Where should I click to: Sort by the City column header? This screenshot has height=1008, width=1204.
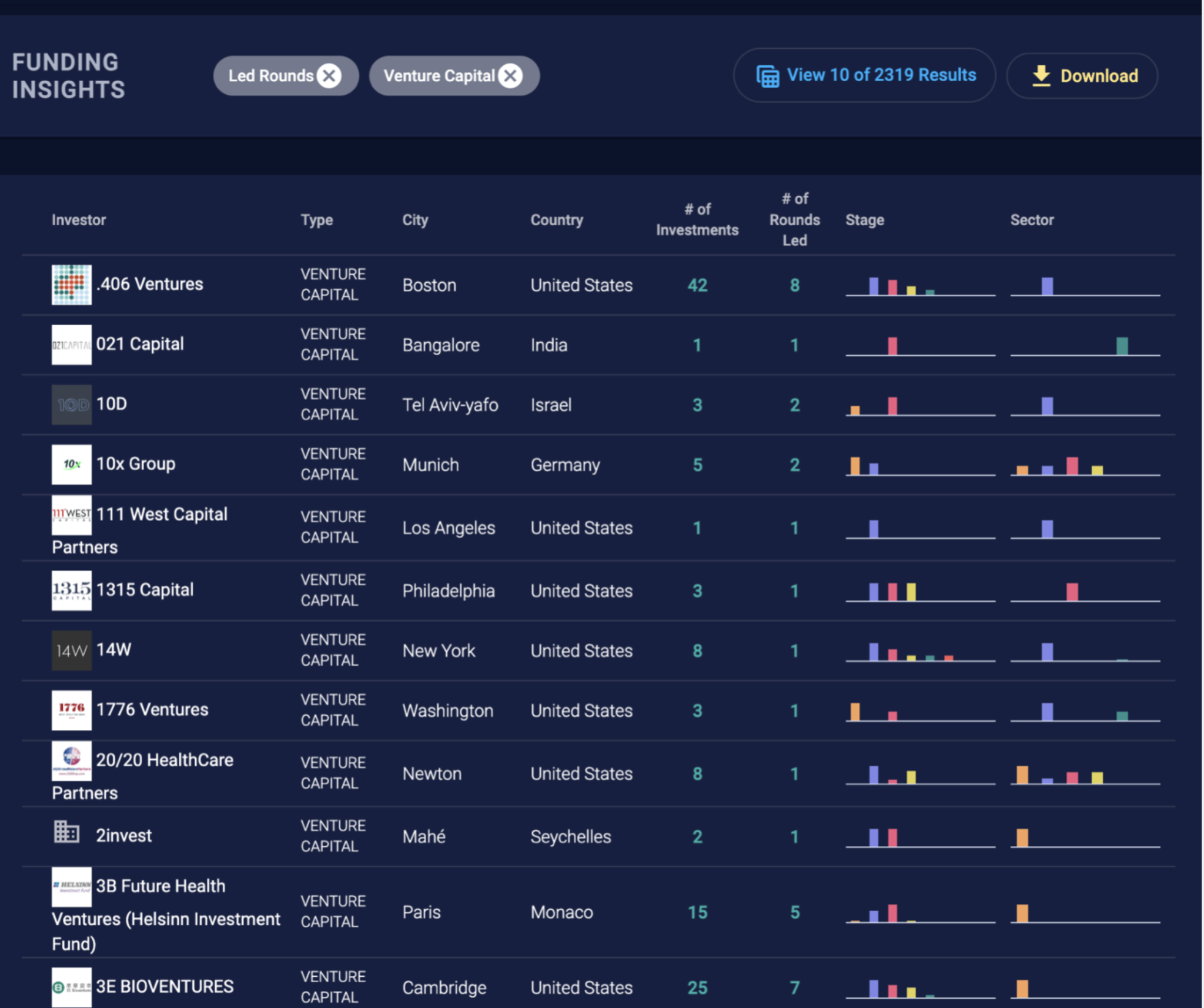[415, 220]
